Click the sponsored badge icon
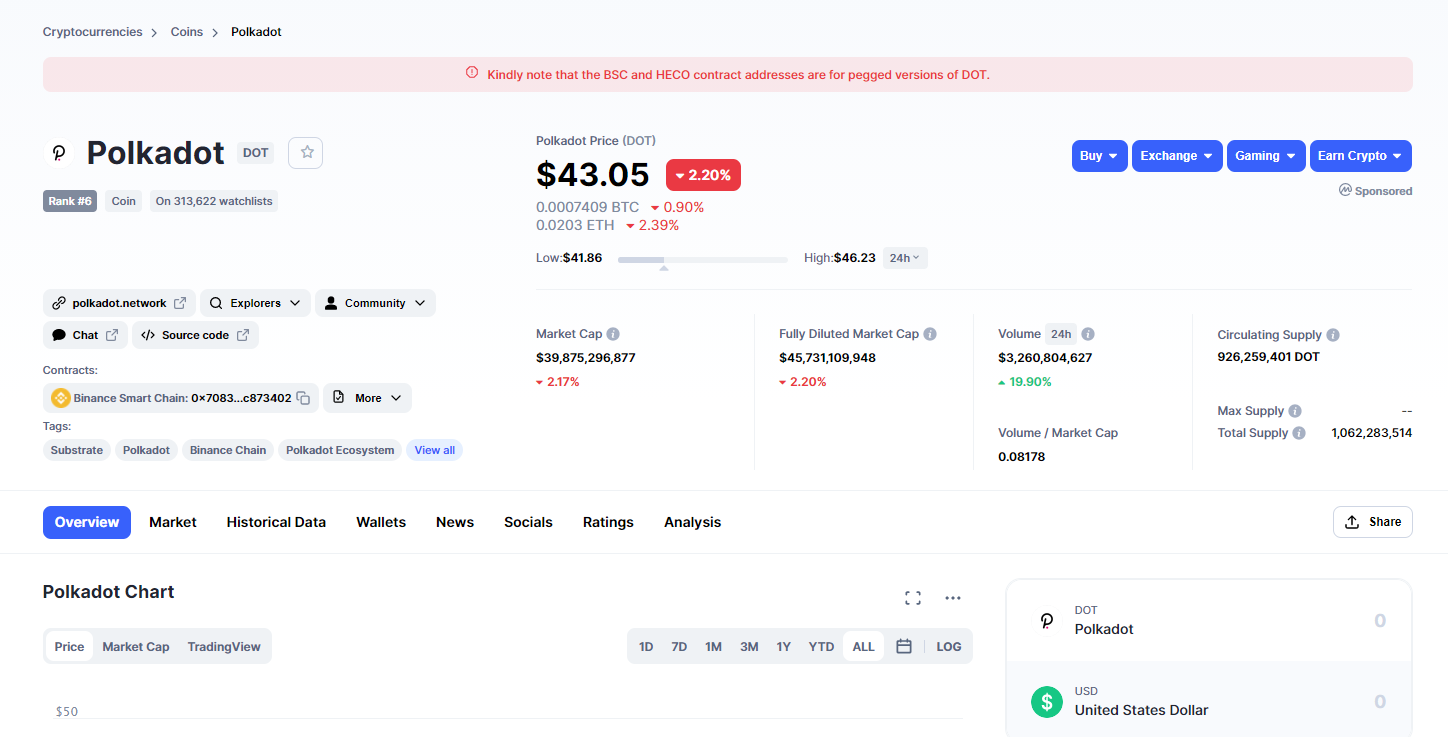The width and height of the screenshot is (1448, 737). pyautogui.click(x=1345, y=190)
